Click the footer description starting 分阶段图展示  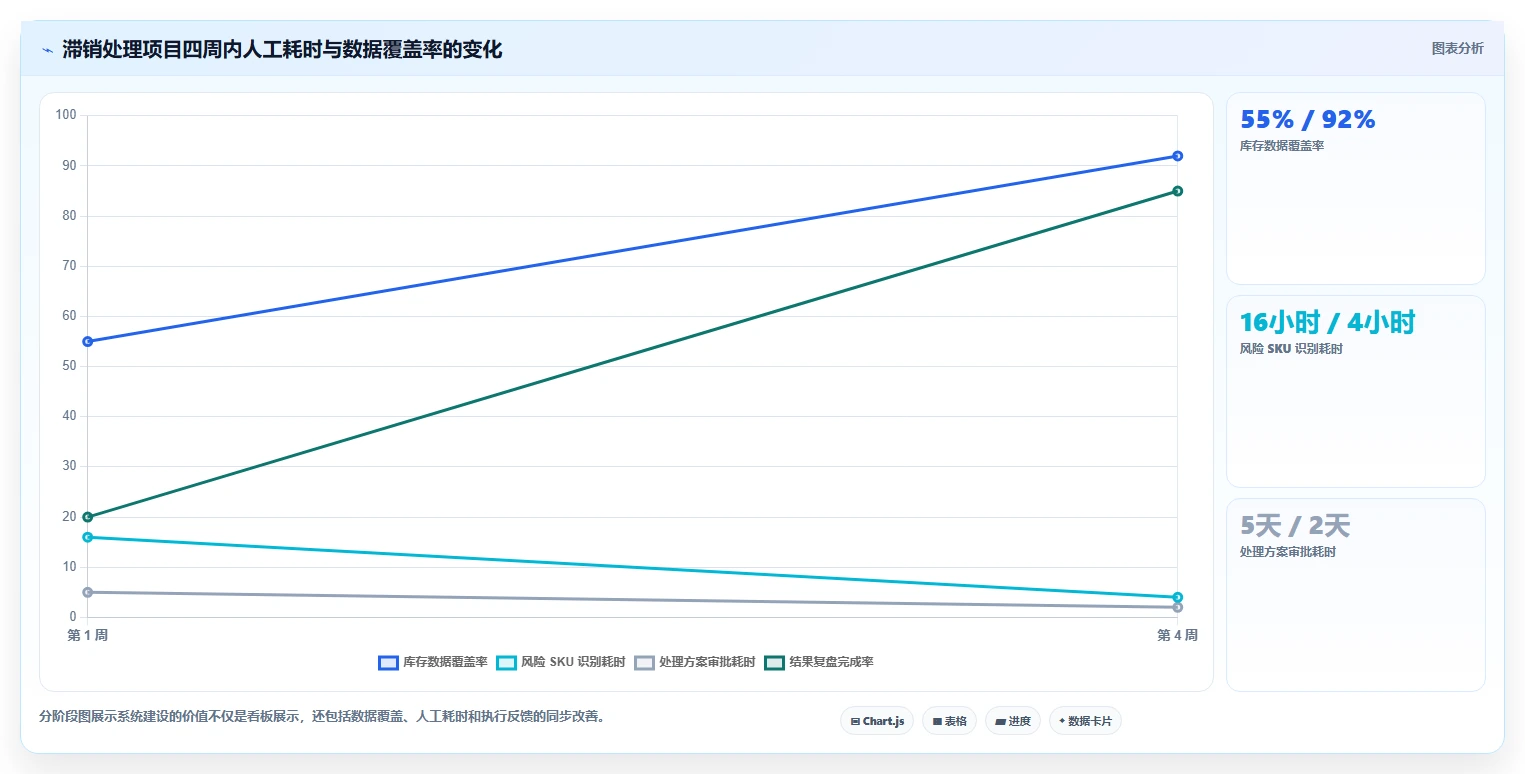[x=322, y=717]
